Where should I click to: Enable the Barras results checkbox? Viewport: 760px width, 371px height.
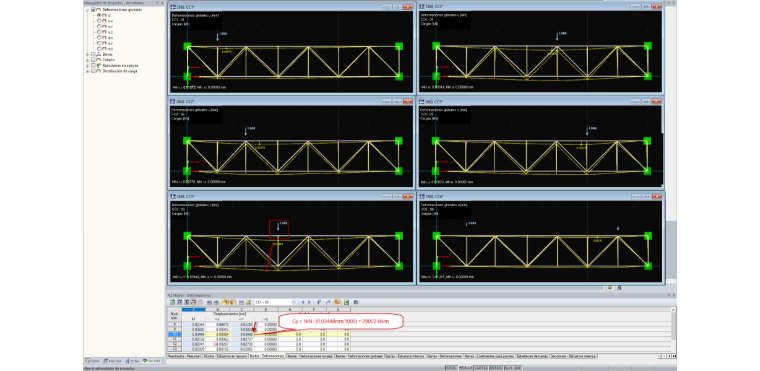93,54
